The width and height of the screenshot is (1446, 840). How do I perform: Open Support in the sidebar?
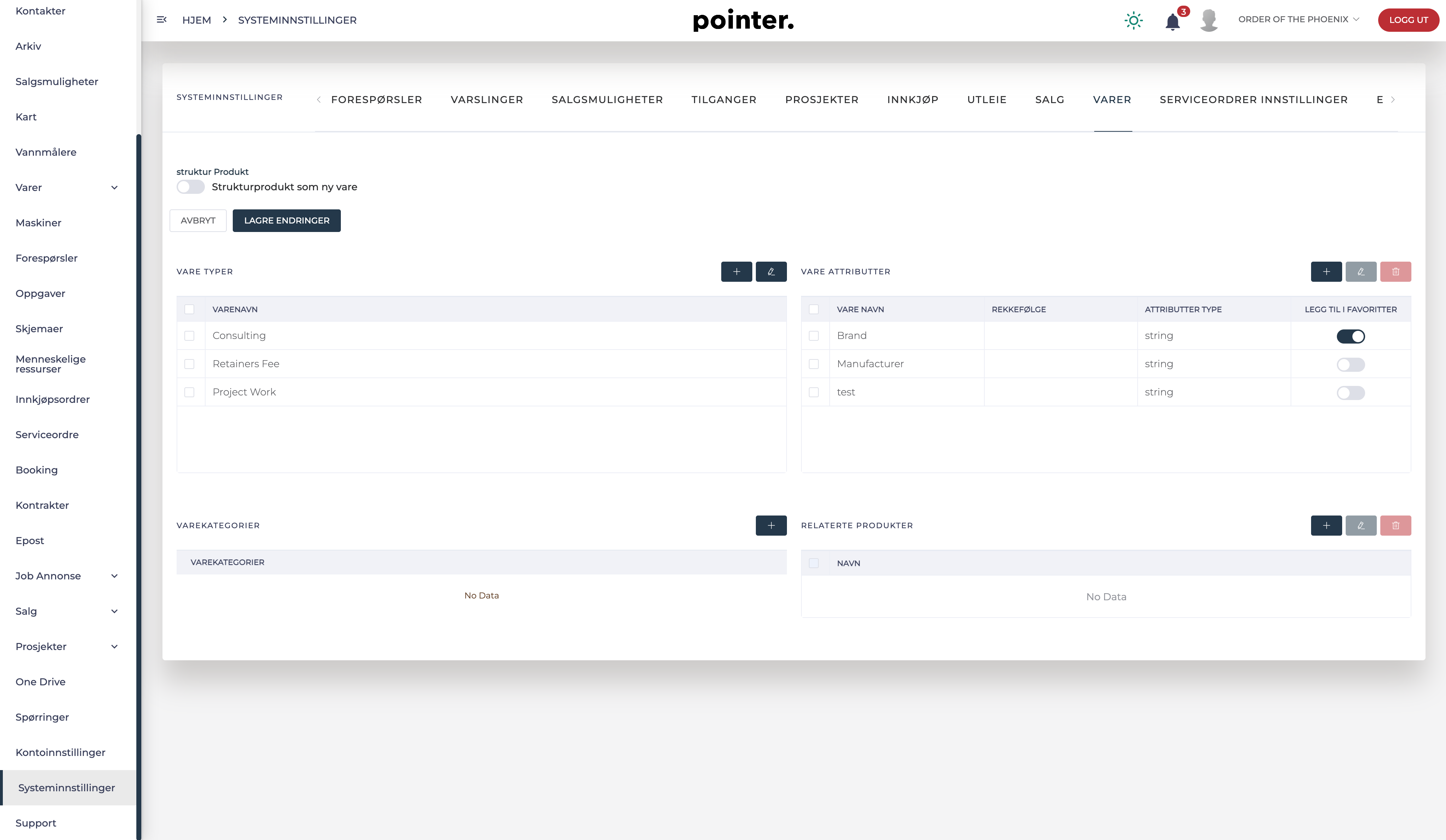coord(36,823)
